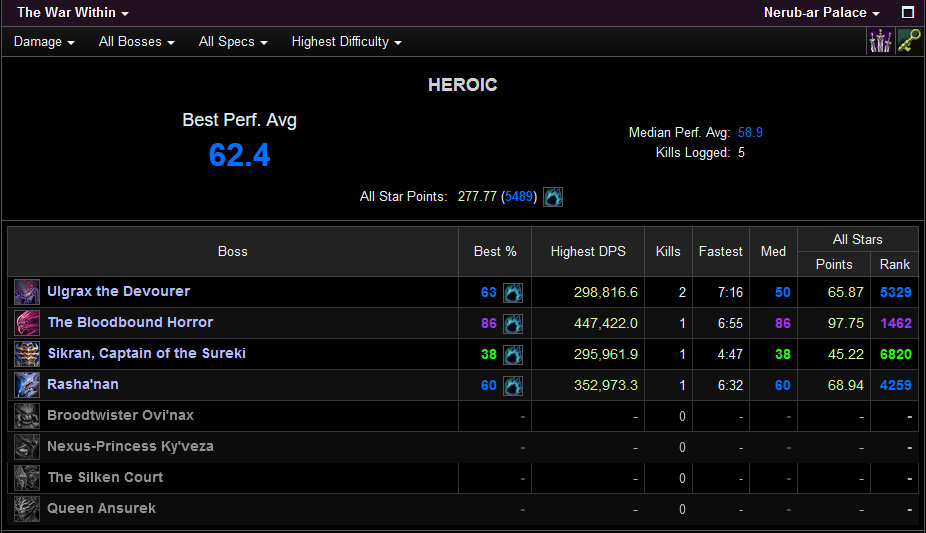Click the spec icon beside All Star Points
The image size is (926, 533).
pos(553,197)
